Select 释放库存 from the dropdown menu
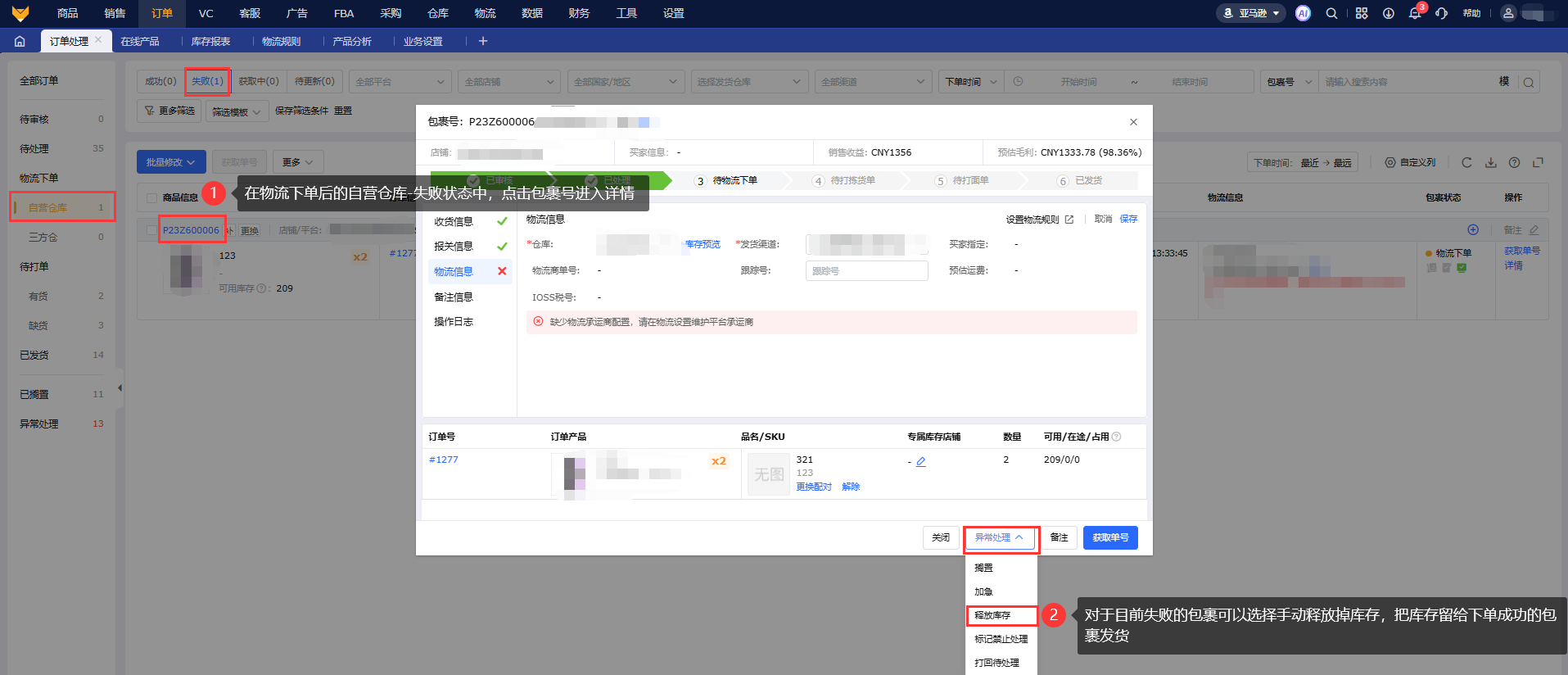Screen dimensions: 1568x675 [992, 615]
